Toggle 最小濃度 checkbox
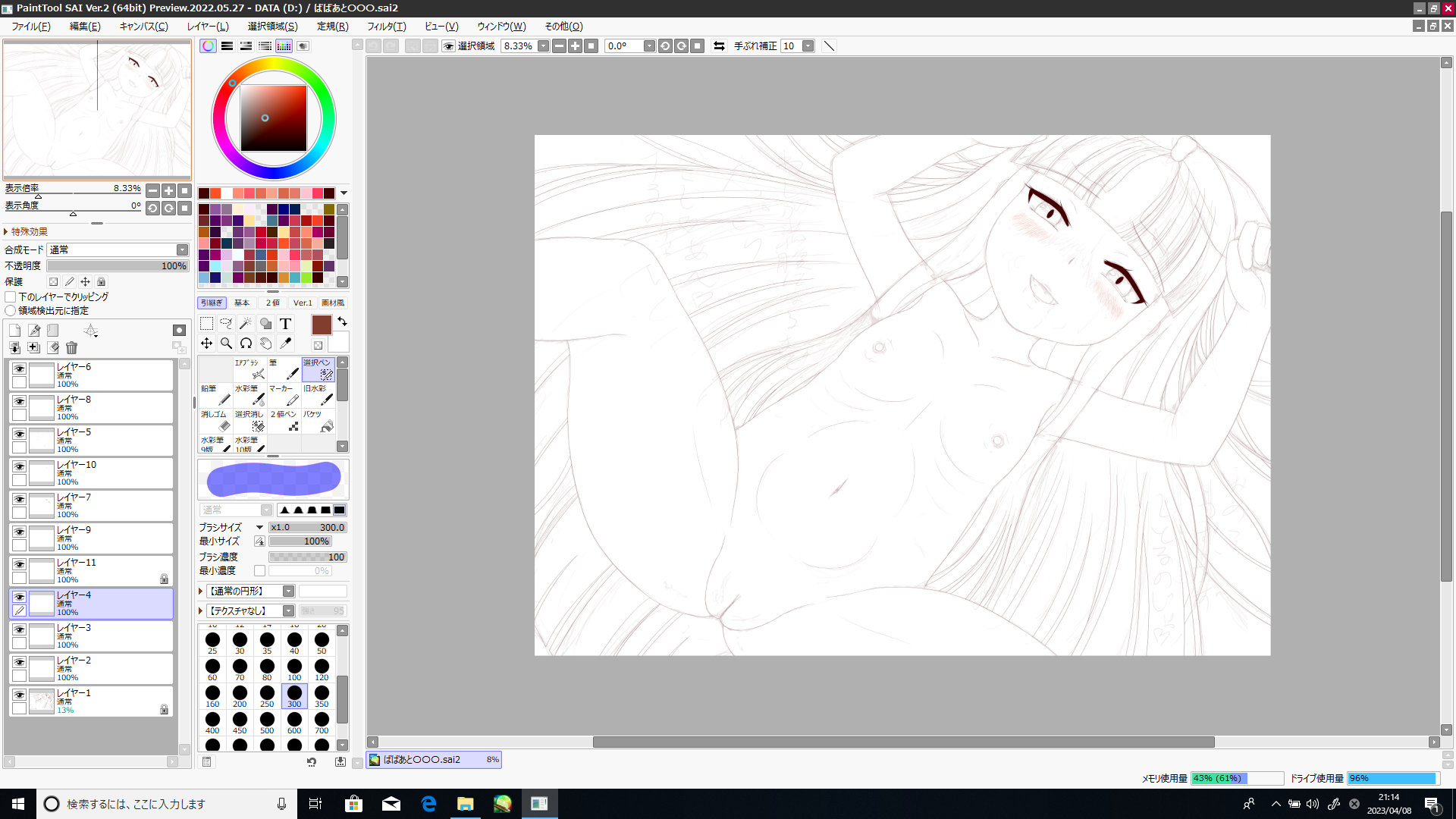This screenshot has height=819, width=1456. [259, 571]
